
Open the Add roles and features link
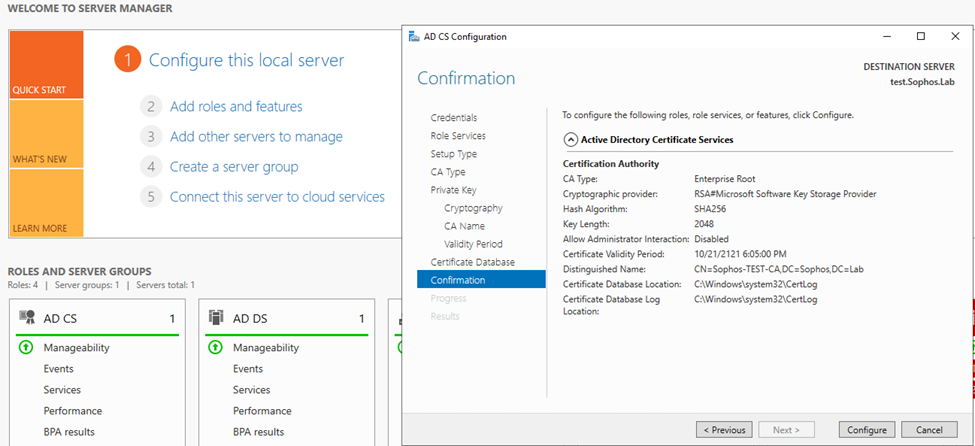(x=236, y=106)
